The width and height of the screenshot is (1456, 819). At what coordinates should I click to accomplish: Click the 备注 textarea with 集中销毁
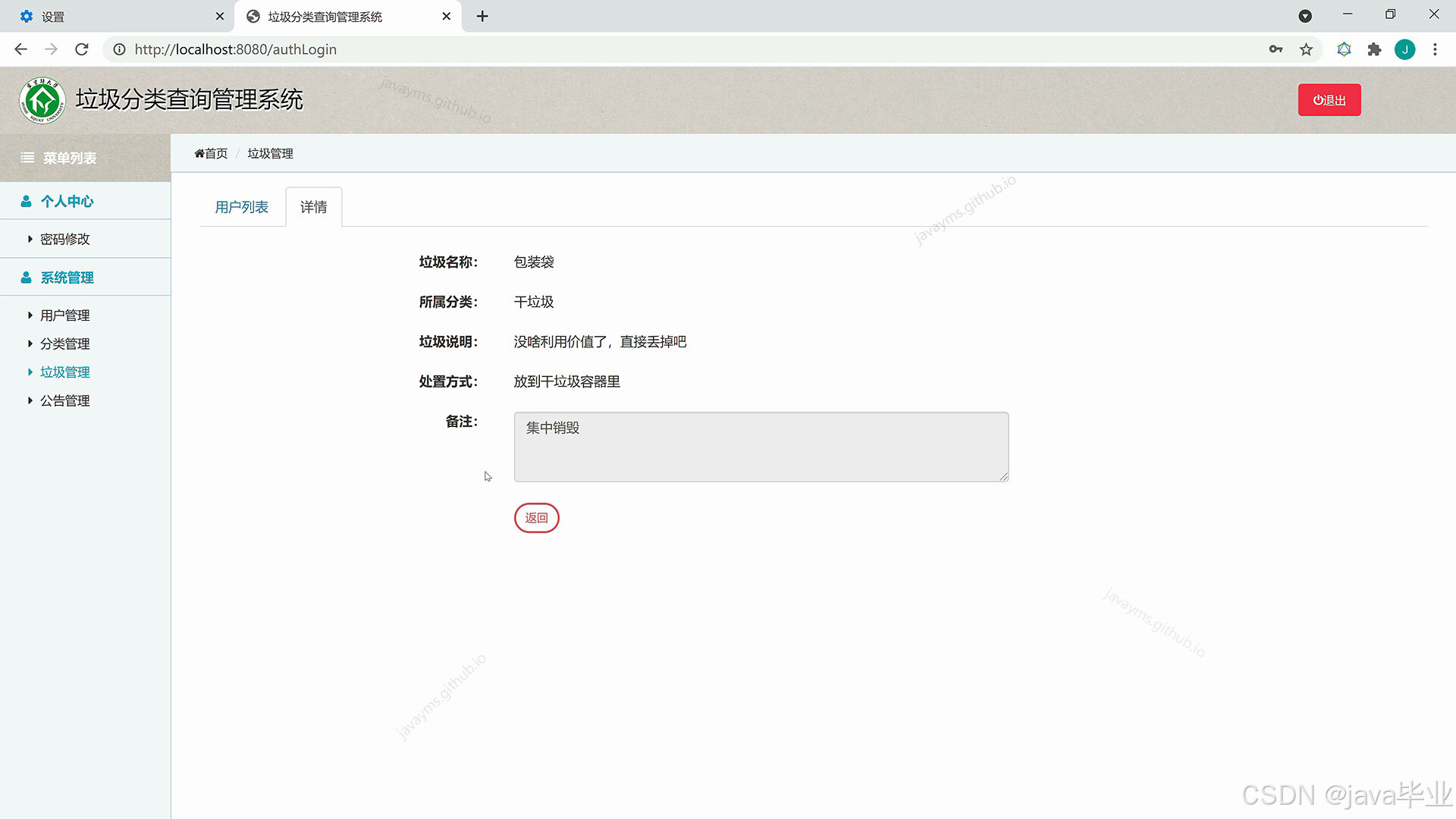[761, 447]
